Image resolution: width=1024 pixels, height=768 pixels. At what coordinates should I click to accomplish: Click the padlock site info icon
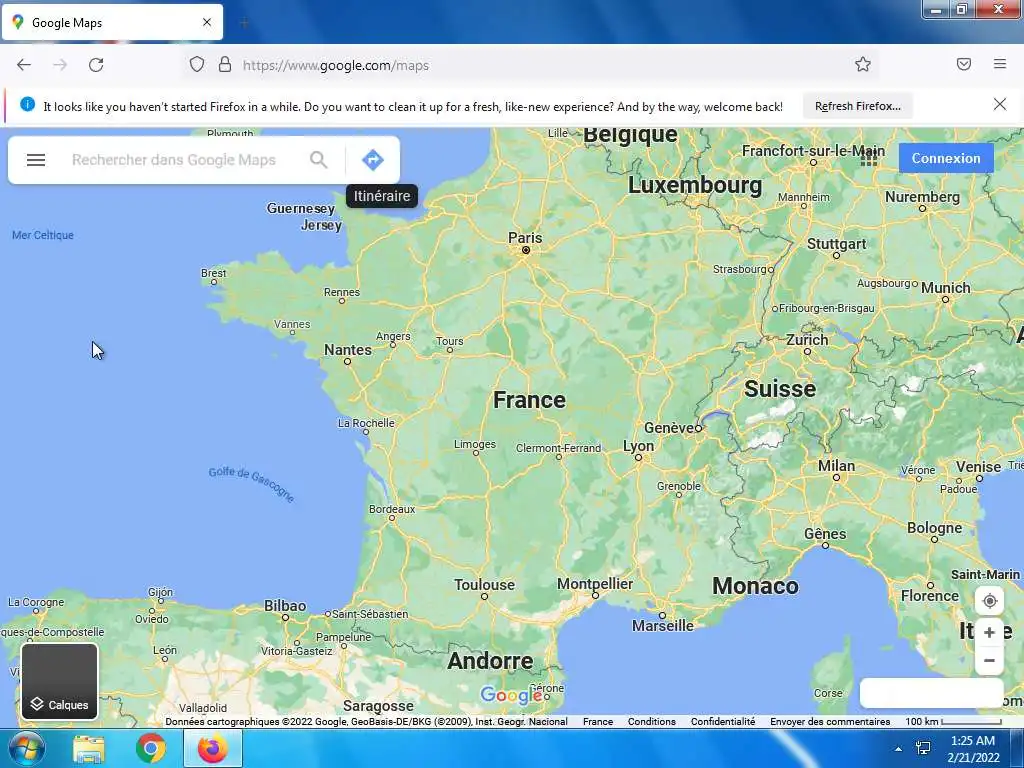(x=225, y=65)
